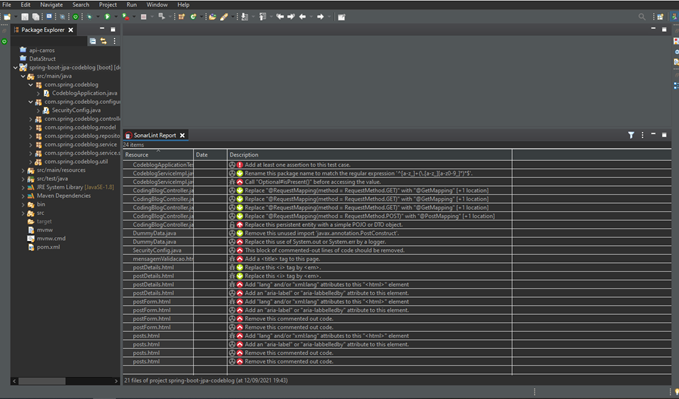Click the Pin Editor icon
The height and width of the screenshot is (399, 679).
click(x=342, y=17)
